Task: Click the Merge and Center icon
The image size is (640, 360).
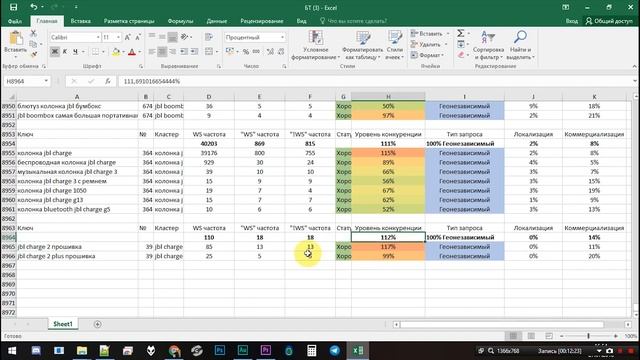Action: click(x=209, y=51)
